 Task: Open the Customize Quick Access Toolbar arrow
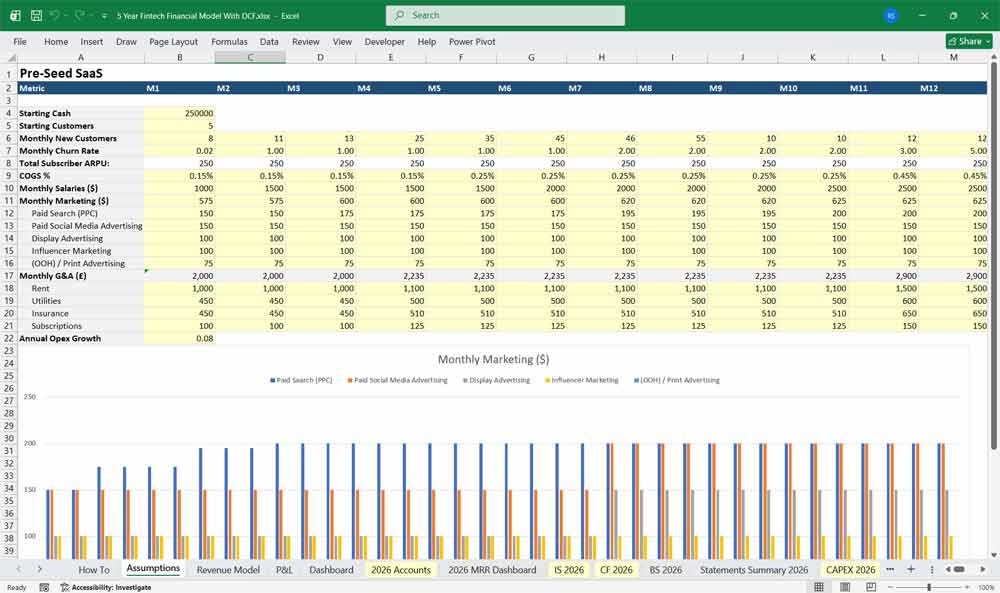point(104,16)
